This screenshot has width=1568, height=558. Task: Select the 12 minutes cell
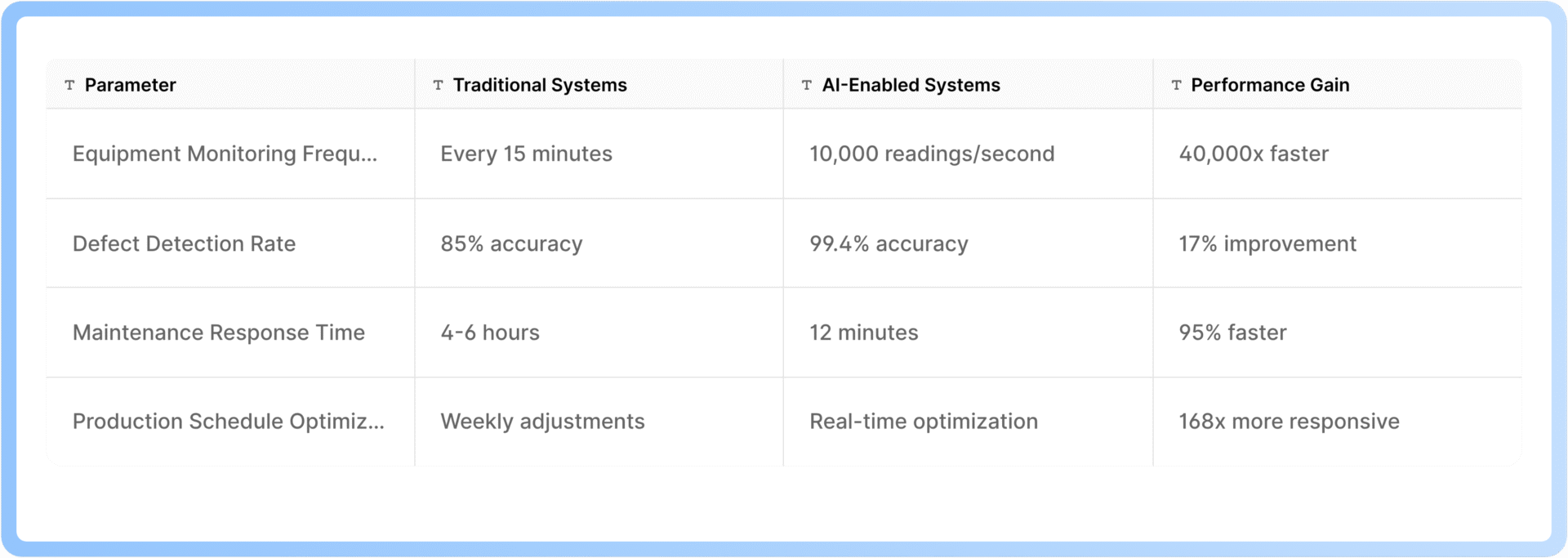click(x=863, y=333)
